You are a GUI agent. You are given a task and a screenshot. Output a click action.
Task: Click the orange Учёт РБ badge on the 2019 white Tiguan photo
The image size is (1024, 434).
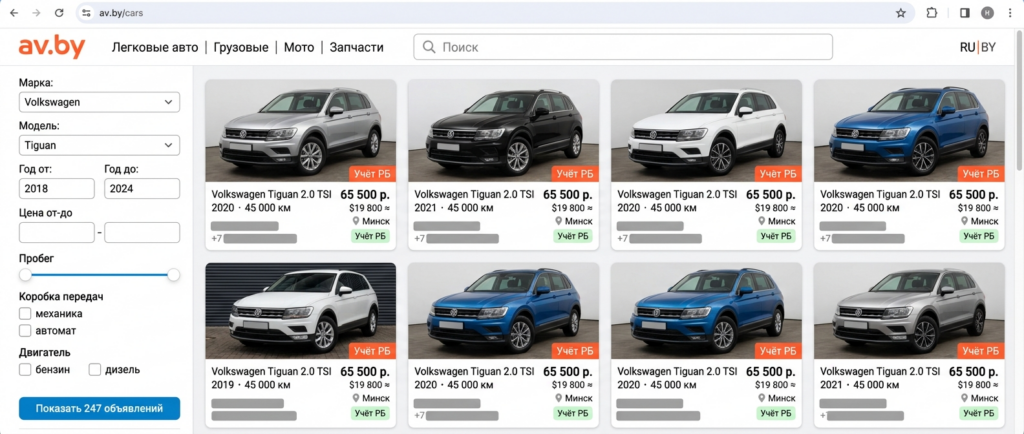pyautogui.click(x=372, y=350)
